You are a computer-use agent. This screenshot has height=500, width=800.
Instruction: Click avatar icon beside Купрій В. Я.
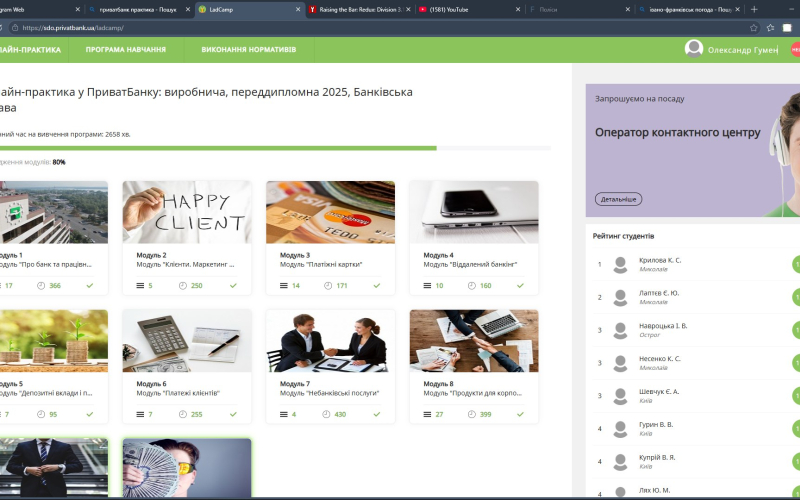point(620,461)
